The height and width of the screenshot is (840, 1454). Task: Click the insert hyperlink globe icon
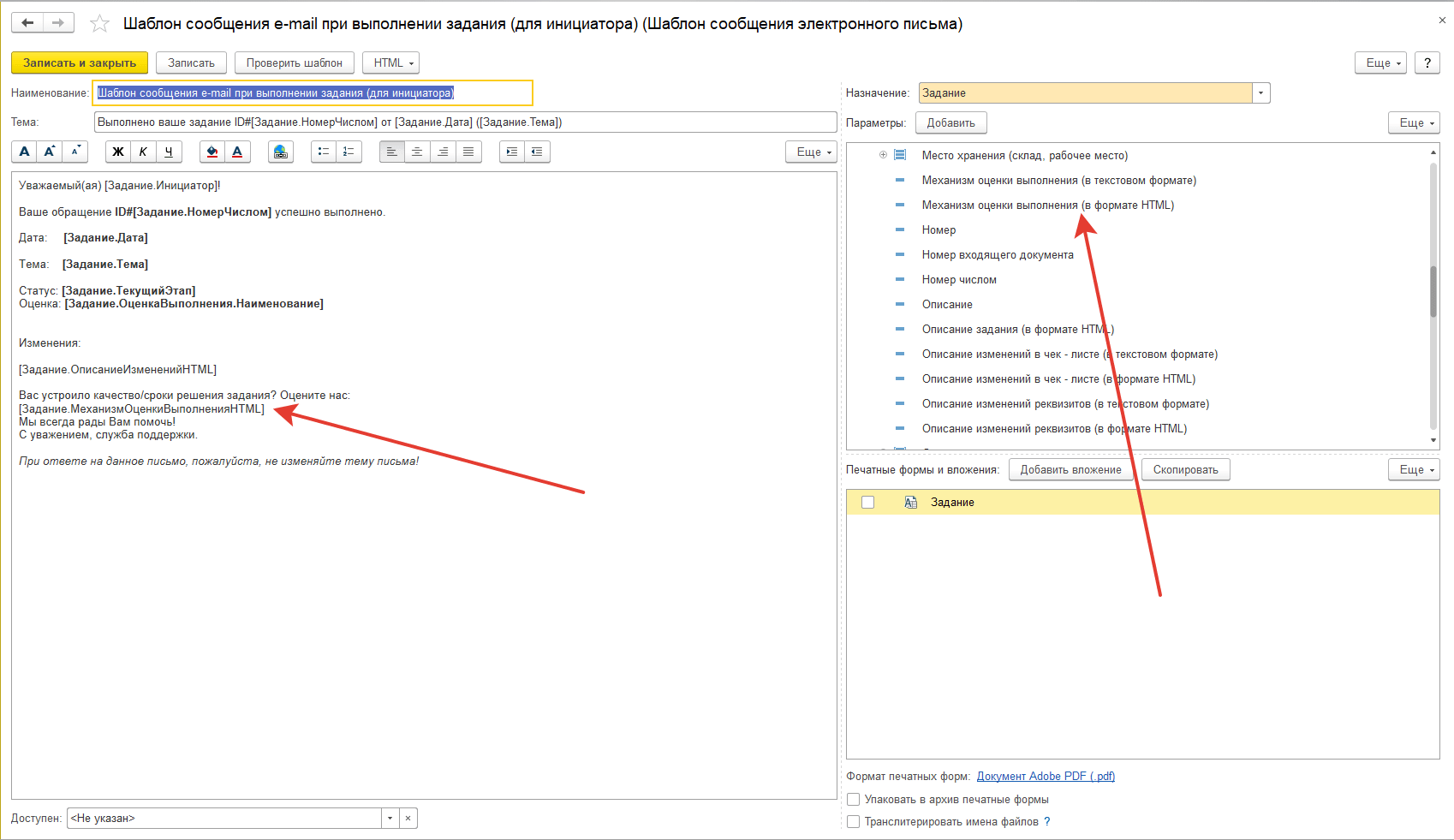pos(280,152)
